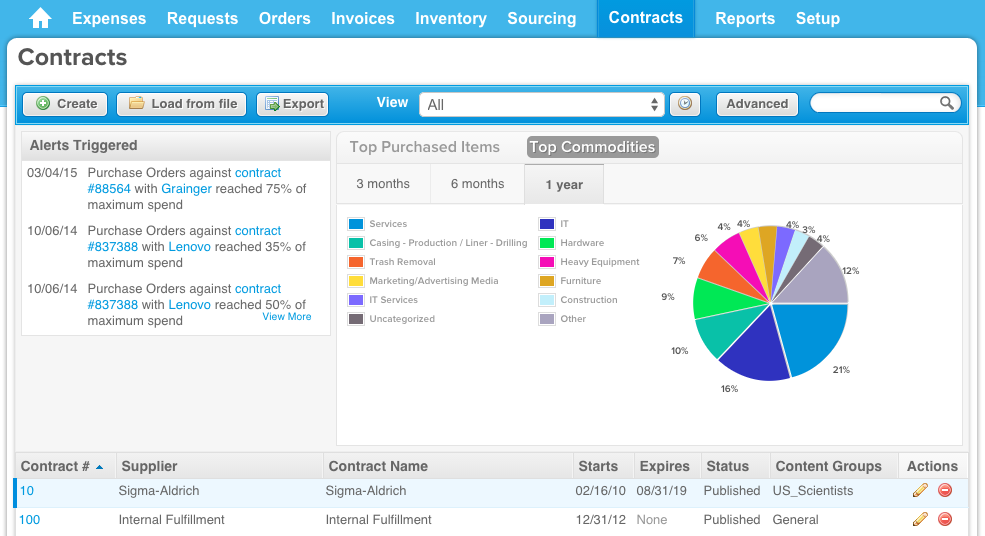
Task: Click the clock icon beside View dropdown
Action: click(x=684, y=104)
